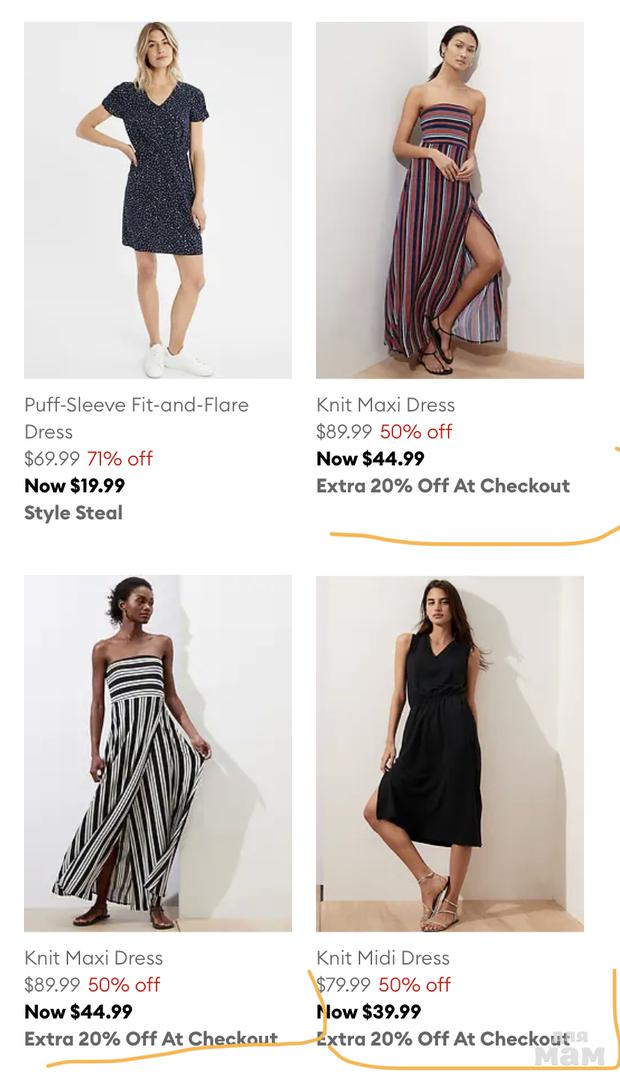This screenshot has height=1080, width=620.
Task: Click the Style Steal label
Action: click(73, 513)
